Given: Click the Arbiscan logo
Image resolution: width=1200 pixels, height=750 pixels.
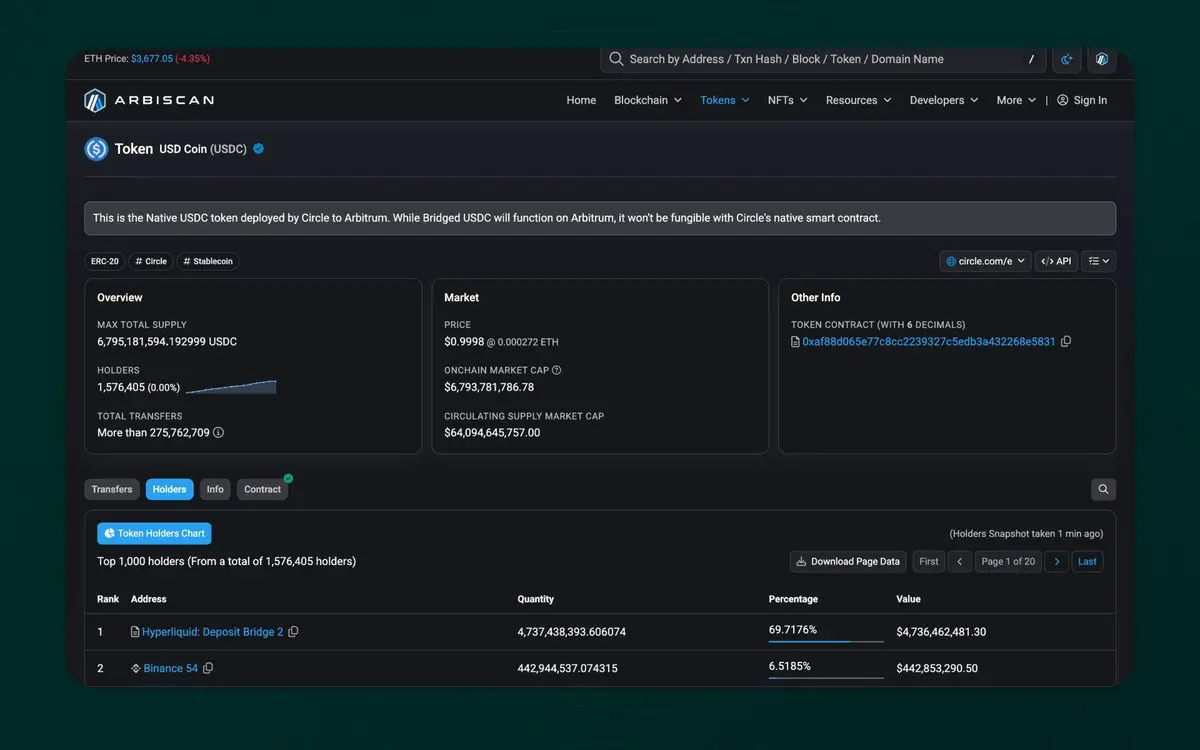Looking at the screenshot, I should tap(149, 100).
